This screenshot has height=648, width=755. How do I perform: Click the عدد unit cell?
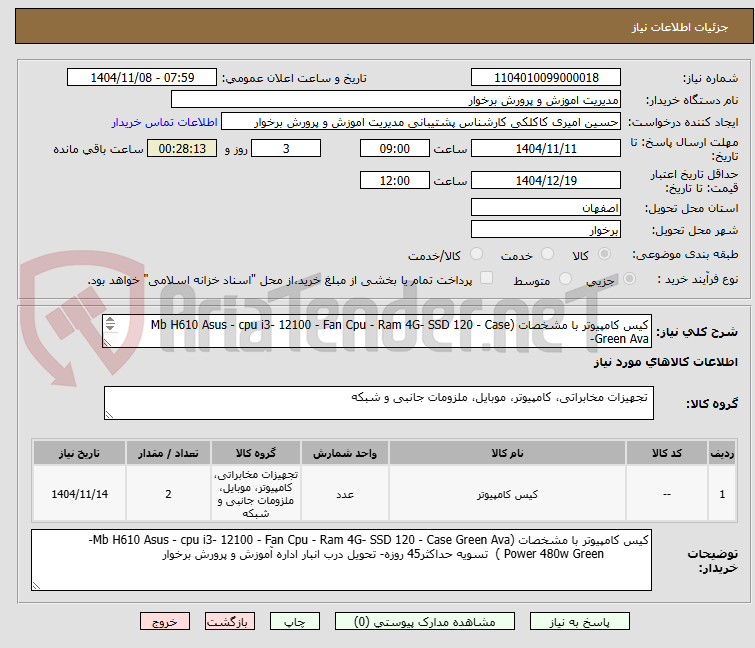pyautogui.click(x=345, y=494)
